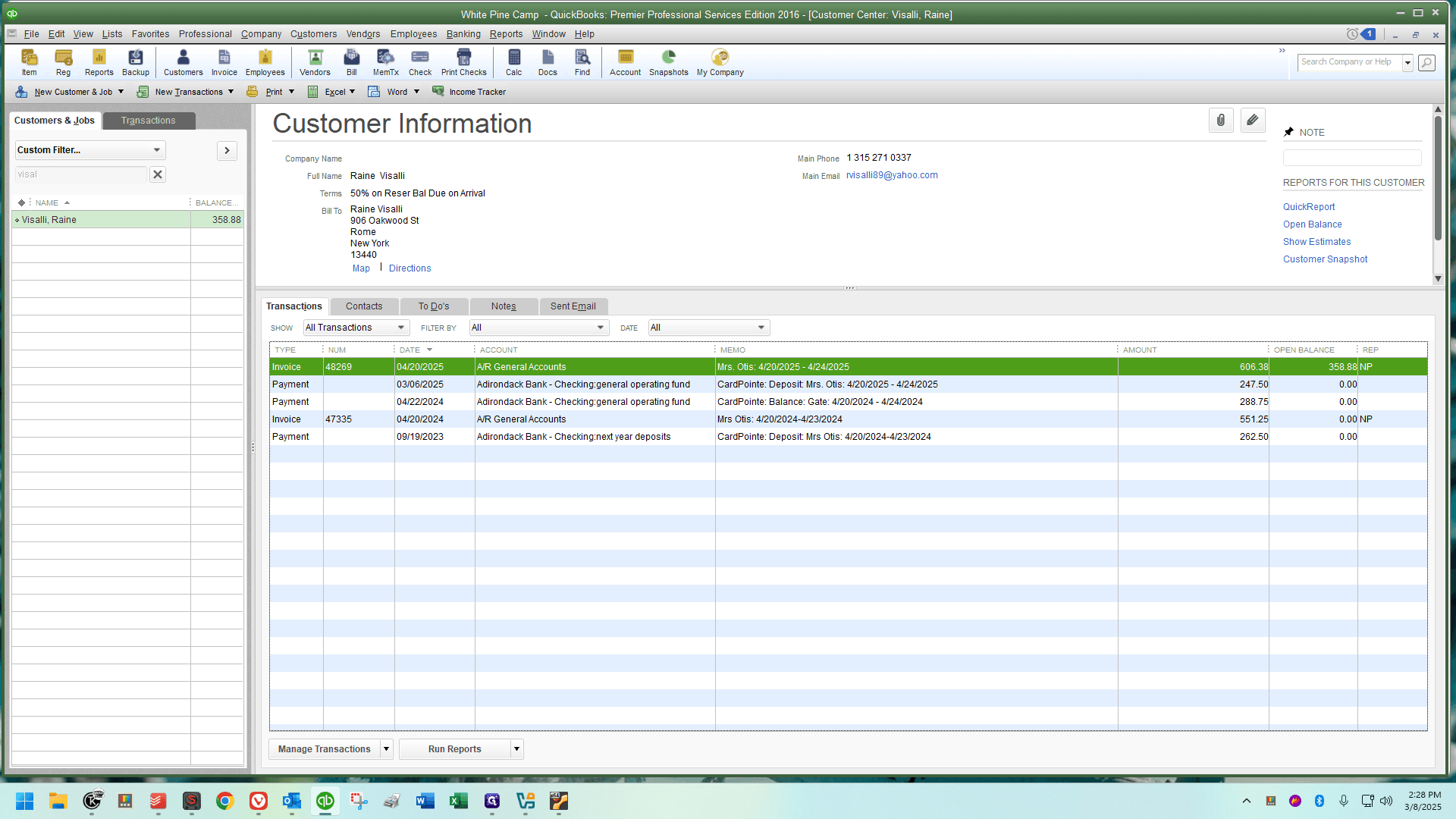
Task: Click the Bill toolbar icon
Action: [x=352, y=62]
